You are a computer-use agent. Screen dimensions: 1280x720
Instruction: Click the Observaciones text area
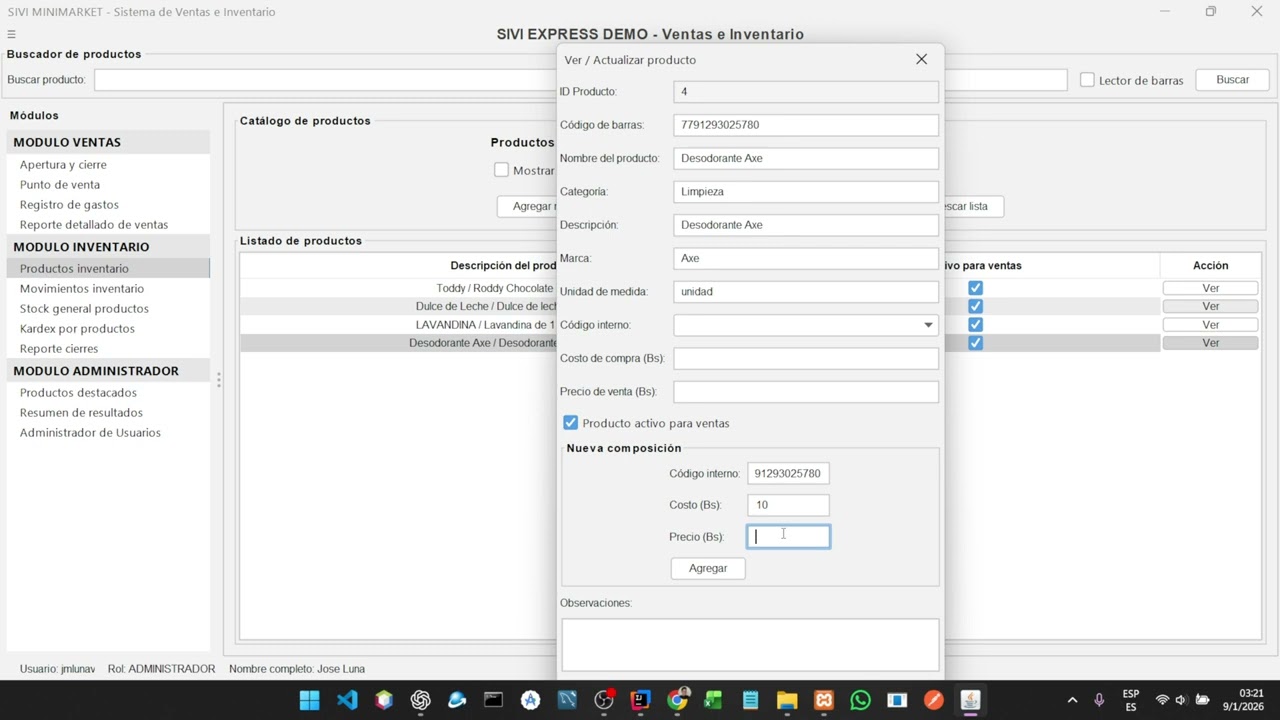tap(750, 644)
